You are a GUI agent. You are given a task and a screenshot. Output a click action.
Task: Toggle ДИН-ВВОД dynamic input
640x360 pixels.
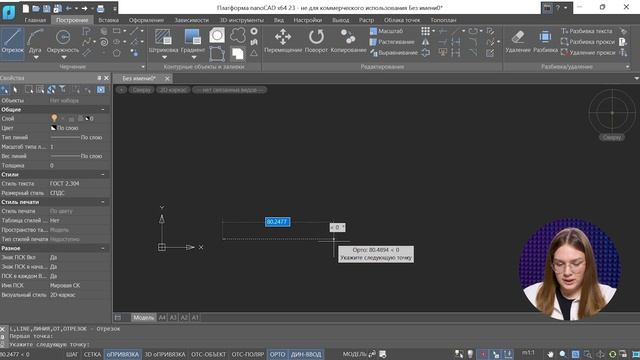pos(306,354)
